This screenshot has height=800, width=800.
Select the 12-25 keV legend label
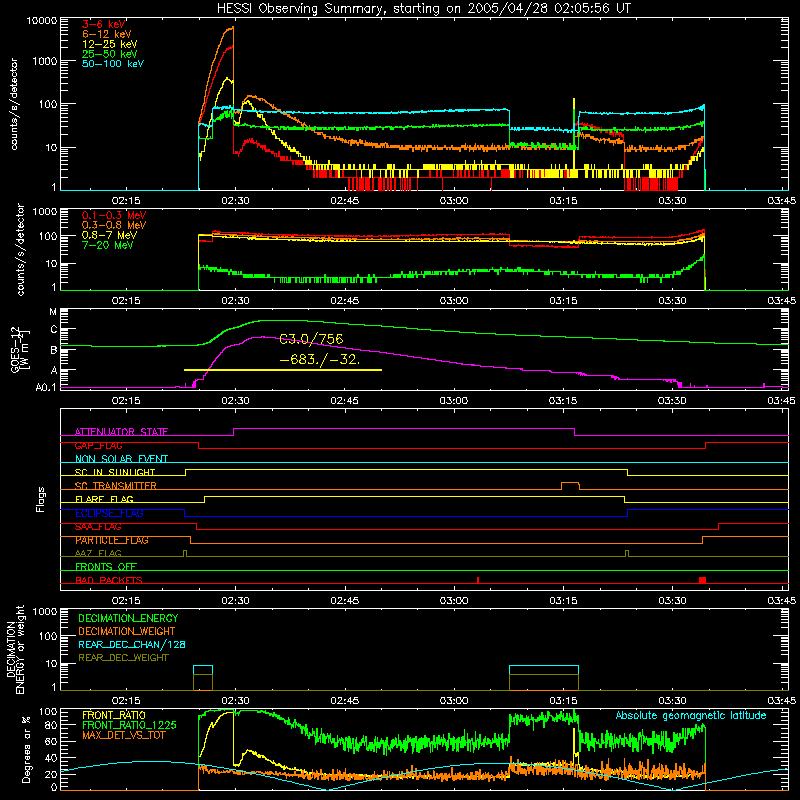point(109,44)
